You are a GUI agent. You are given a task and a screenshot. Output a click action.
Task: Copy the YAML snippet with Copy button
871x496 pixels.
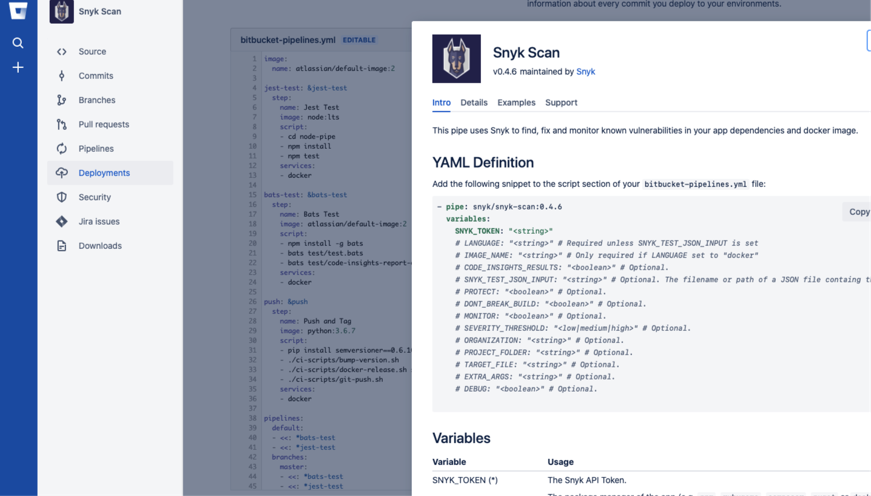(858, 212)
